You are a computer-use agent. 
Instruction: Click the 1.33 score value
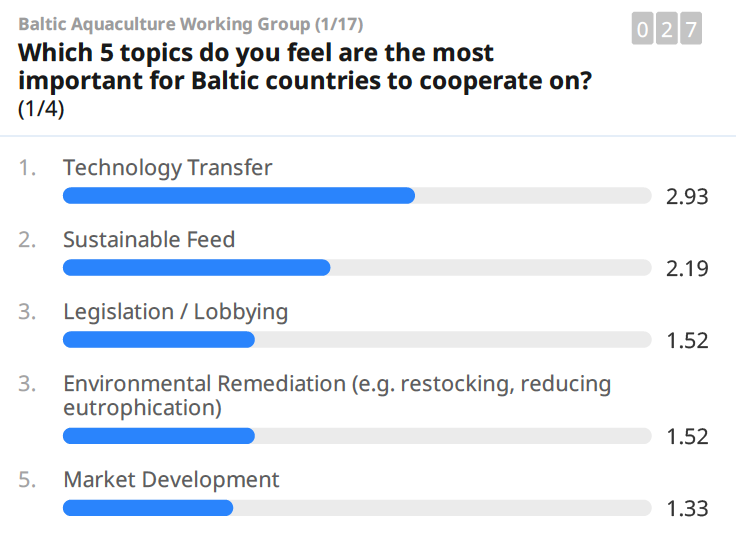[687, 508]
